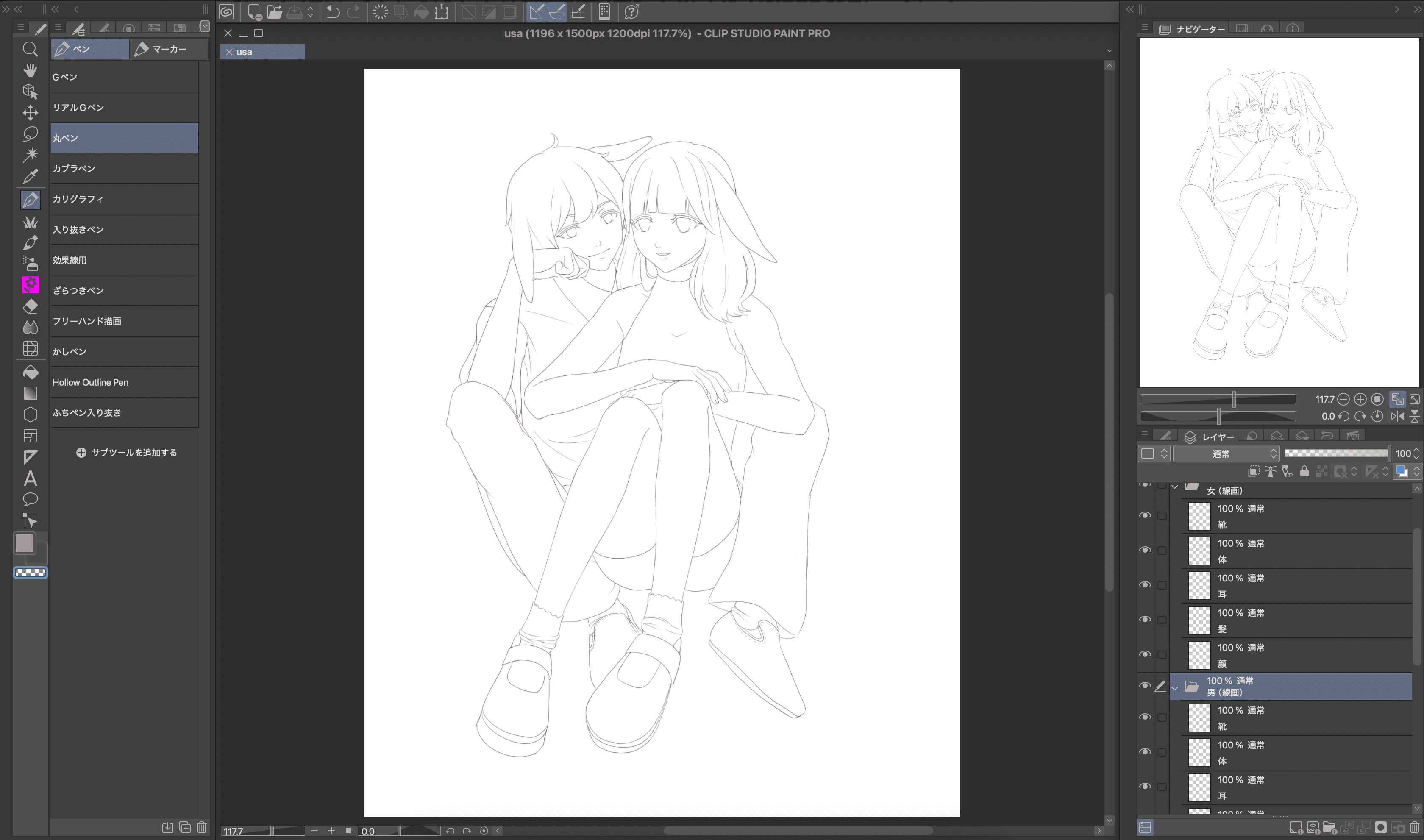Select the Magnifier zoom tool

[x=30, y=49]
